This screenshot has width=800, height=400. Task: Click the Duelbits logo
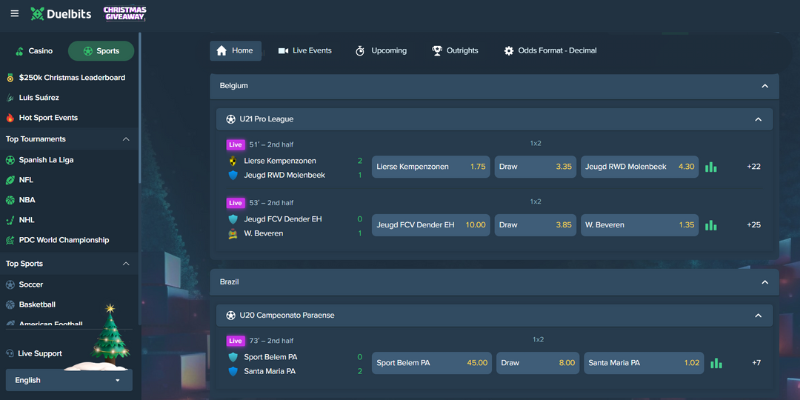pos(61,14)
